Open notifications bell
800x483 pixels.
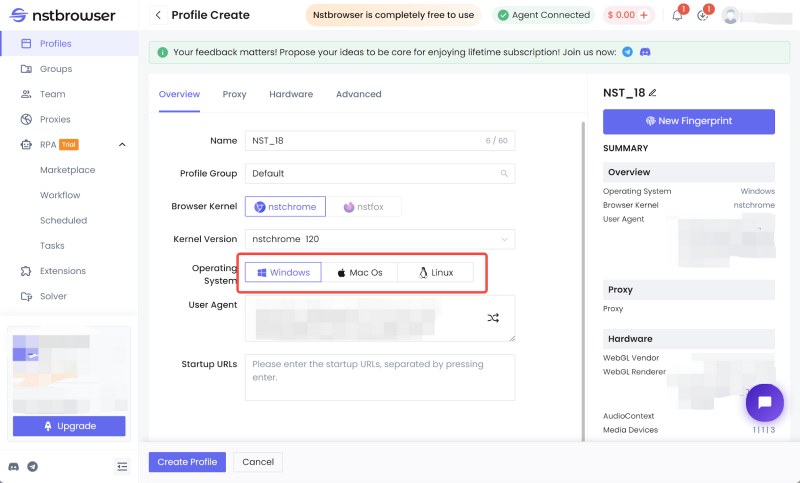(677, 16)
